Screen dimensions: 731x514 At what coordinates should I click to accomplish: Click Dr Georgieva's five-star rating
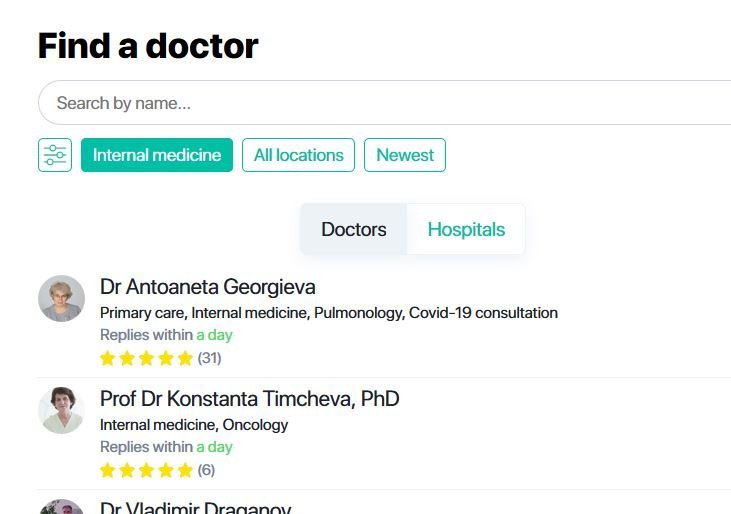click(146, 358)
